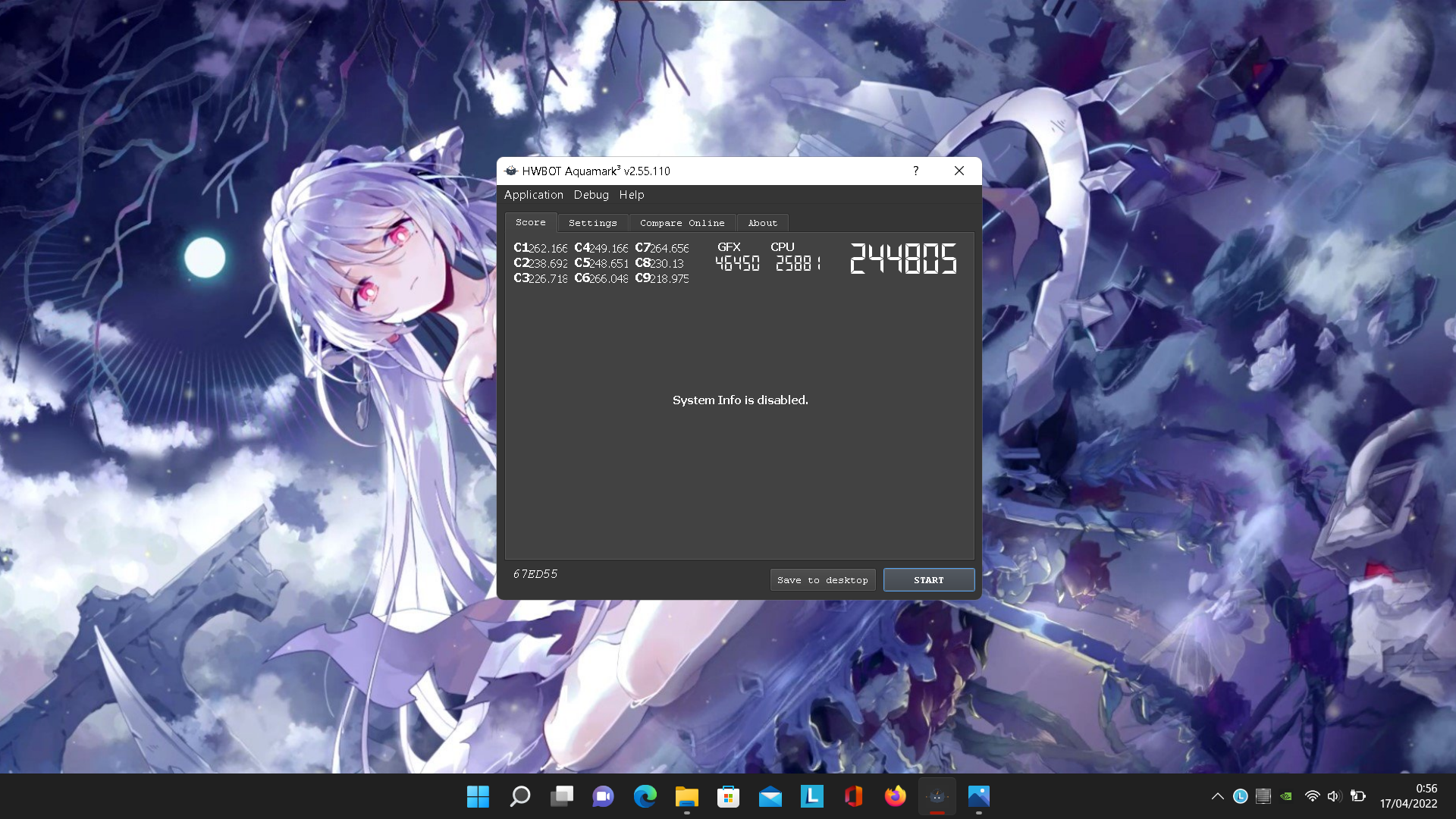This screenshot has height=819, width=1456.
Task: Open the Mail app from taskbar
Action: [770, 796]
